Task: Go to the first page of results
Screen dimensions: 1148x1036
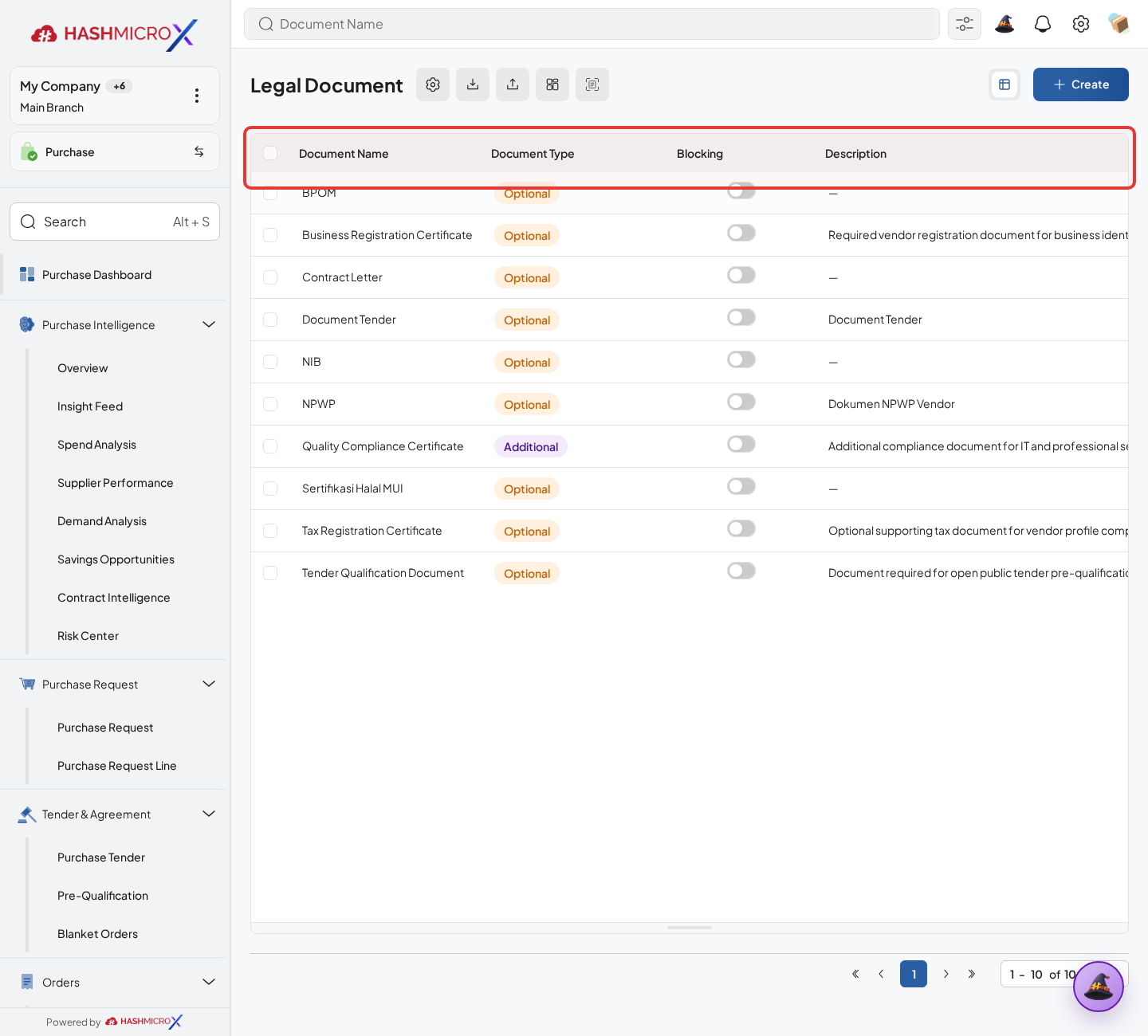Action: (855, 974)
